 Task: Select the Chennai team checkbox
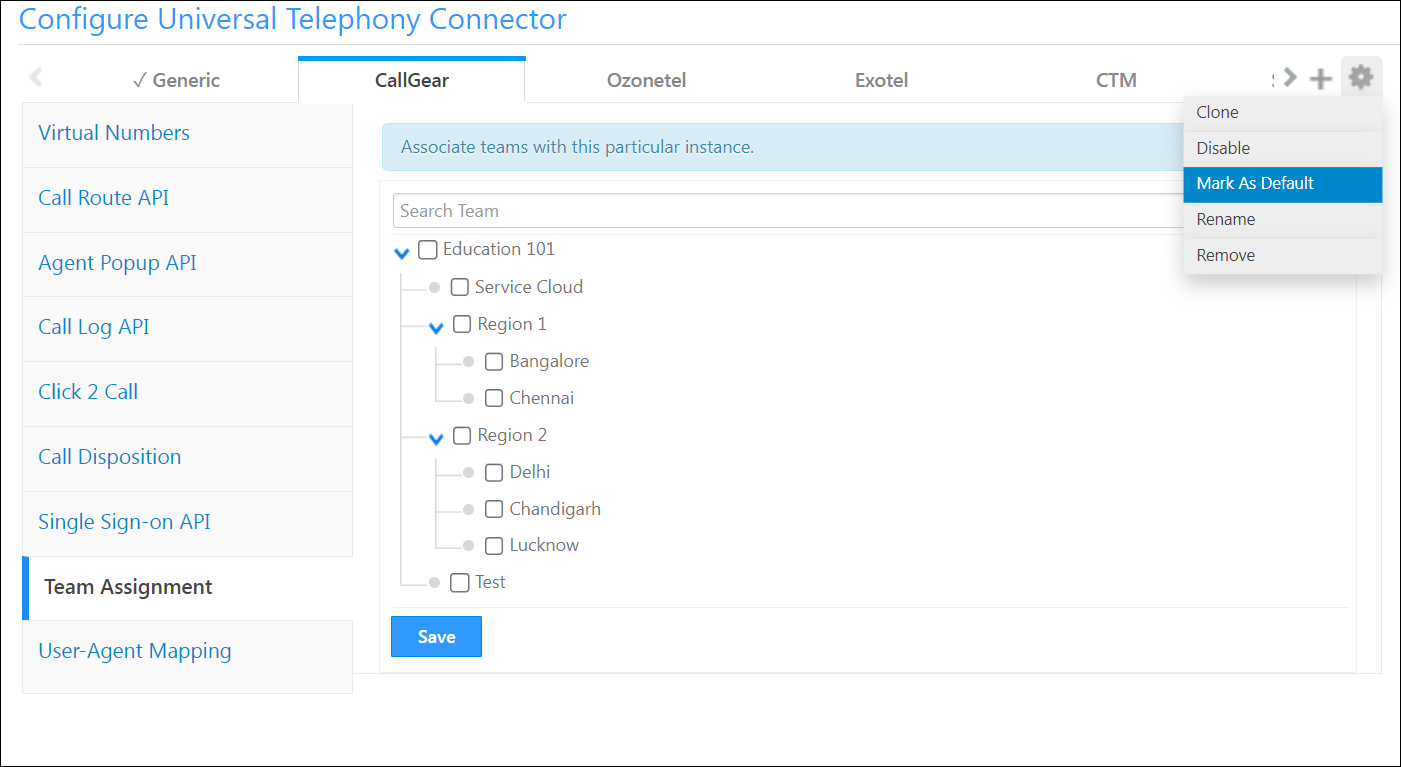point(494,398)
